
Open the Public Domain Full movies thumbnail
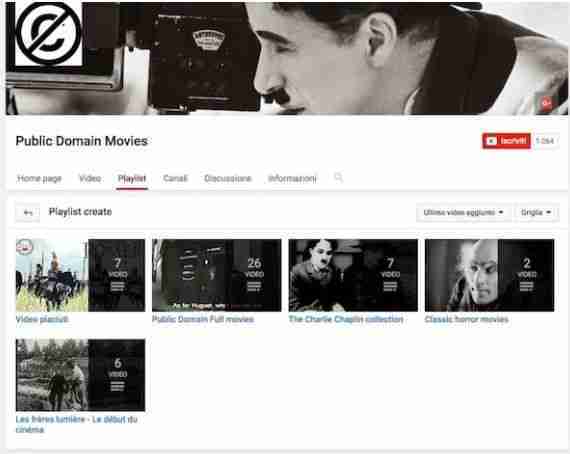click(x=217, y=275)
